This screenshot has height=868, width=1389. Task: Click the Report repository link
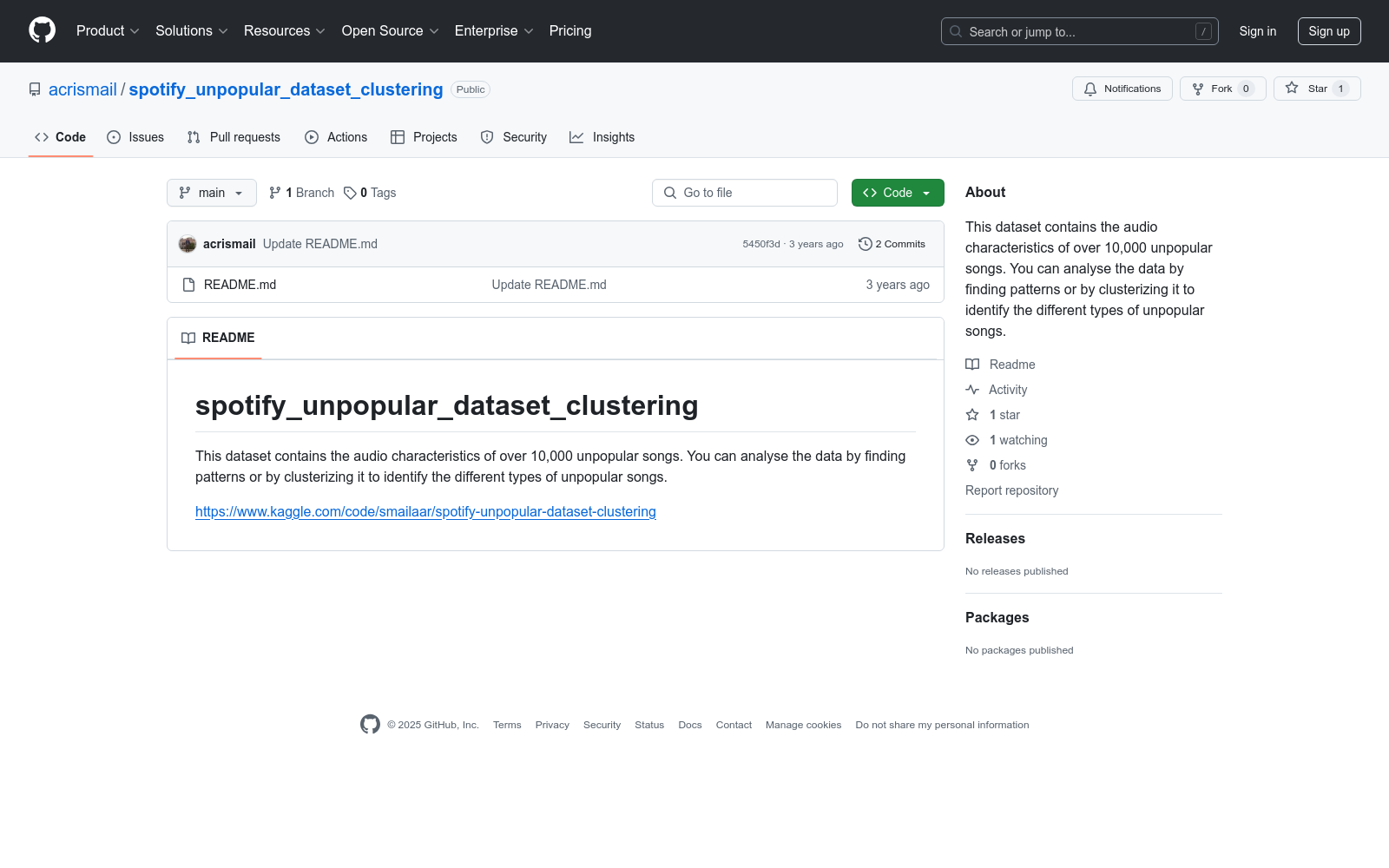click(x=1012, y=490)
